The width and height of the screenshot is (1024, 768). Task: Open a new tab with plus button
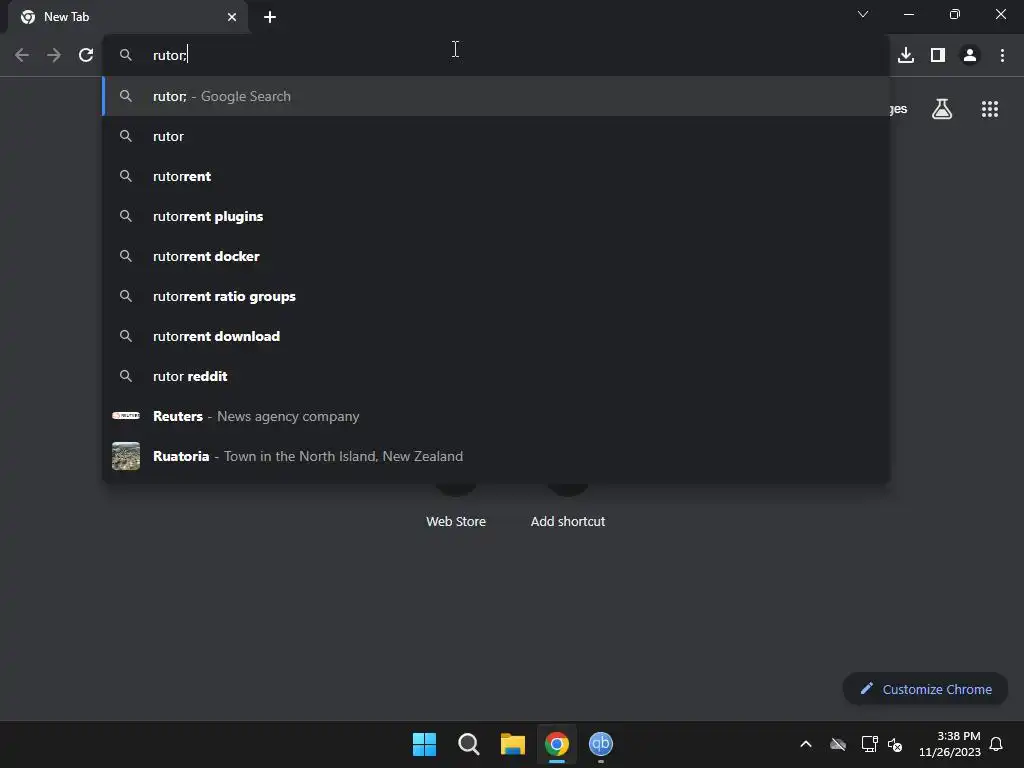tap(270, 17)
